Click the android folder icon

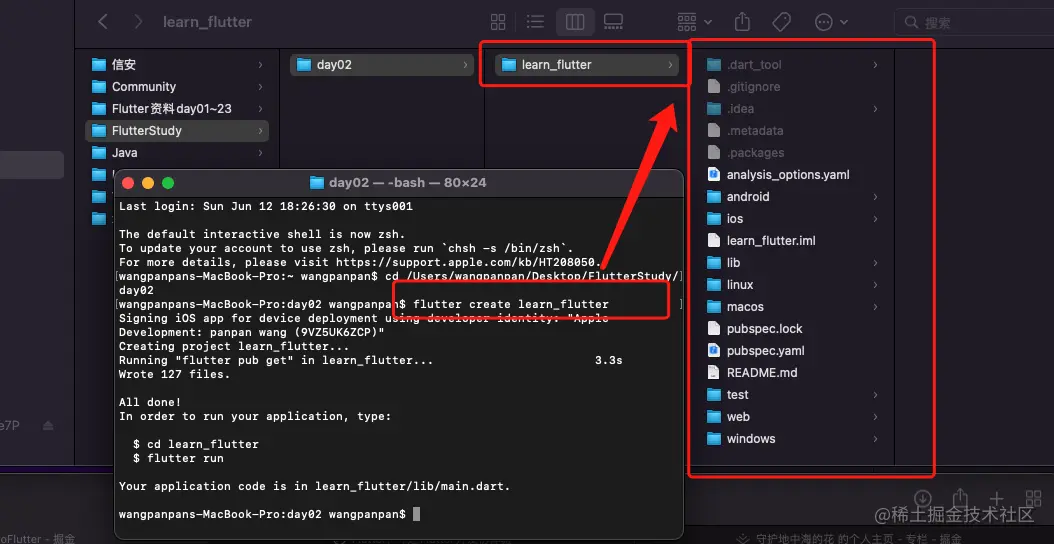point(714,196)
